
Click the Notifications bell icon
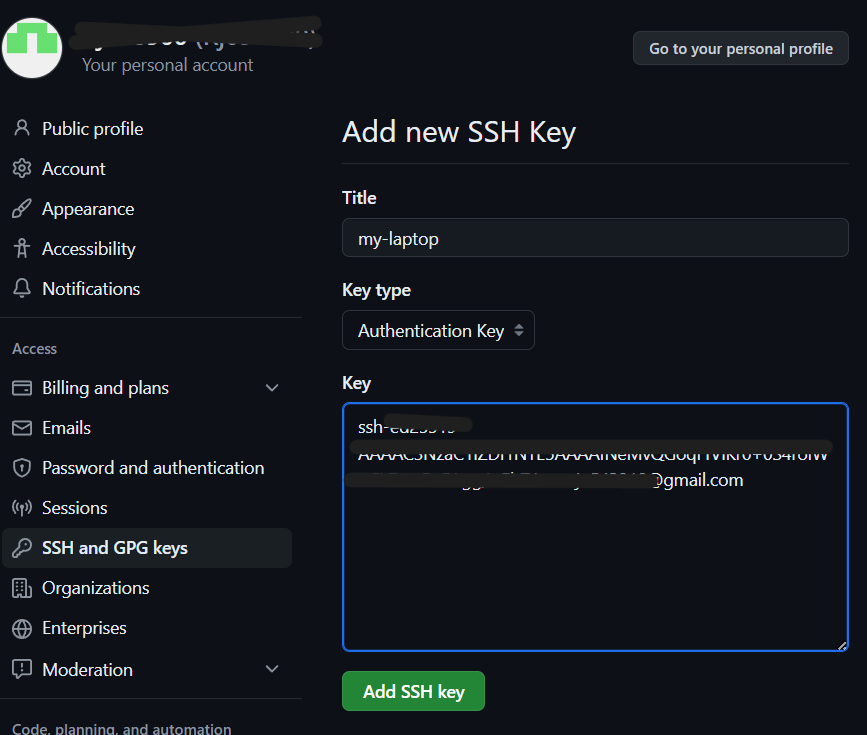click(x=22, y=289)
